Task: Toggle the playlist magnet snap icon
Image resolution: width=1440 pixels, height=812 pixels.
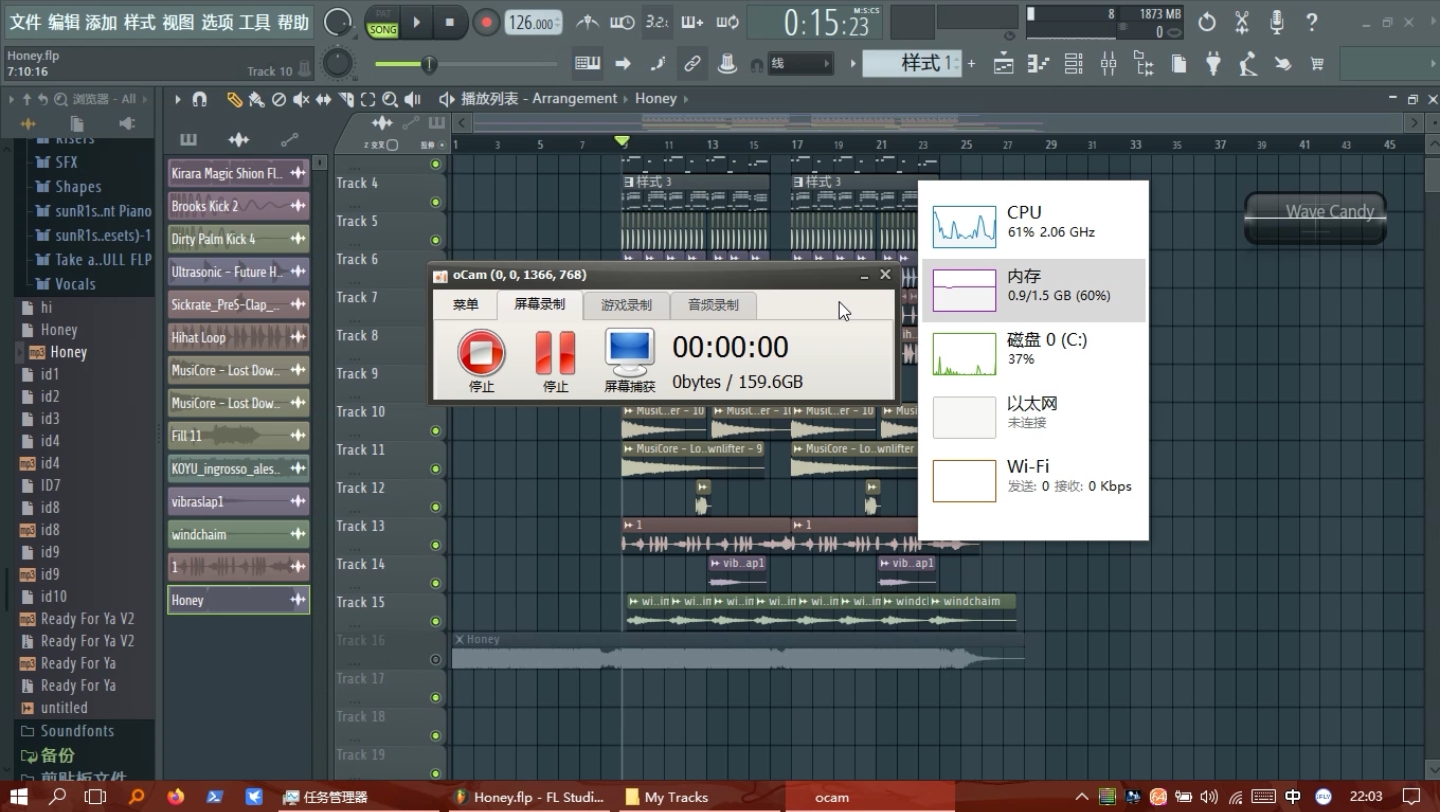Action: [x=199, y=99]
